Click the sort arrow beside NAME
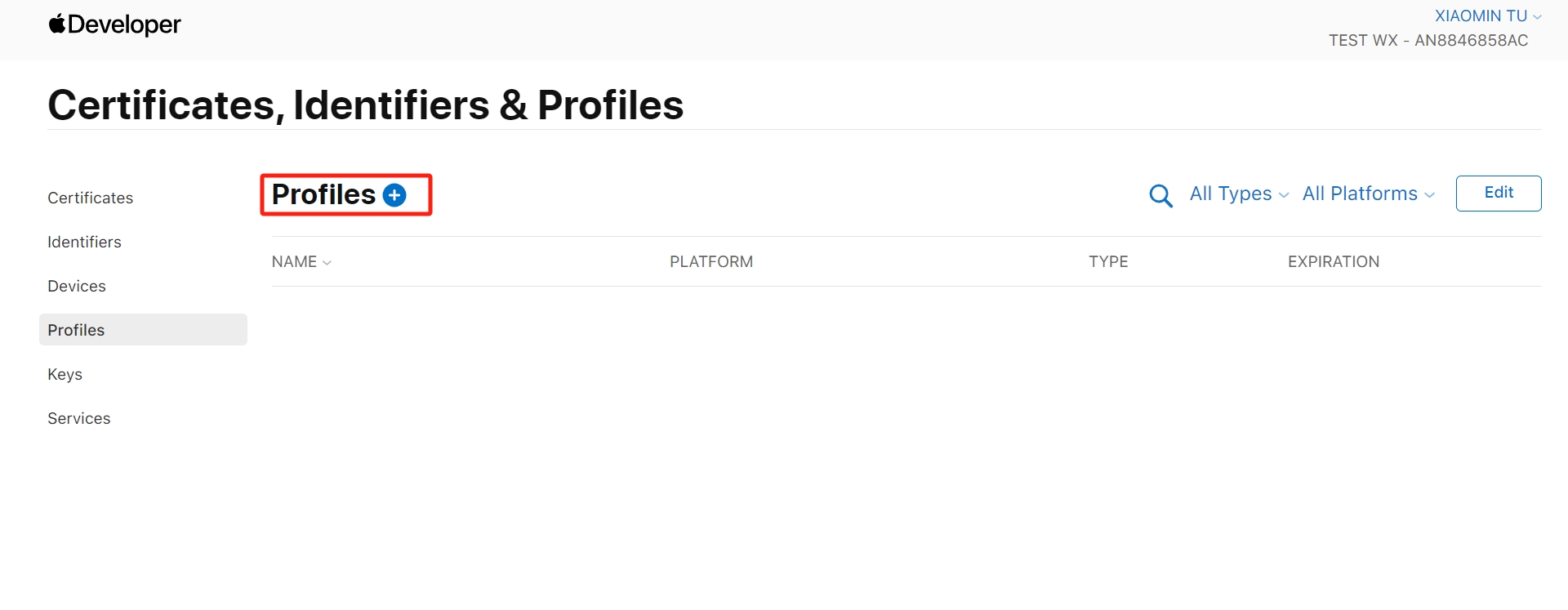 [x=327, y=263]
